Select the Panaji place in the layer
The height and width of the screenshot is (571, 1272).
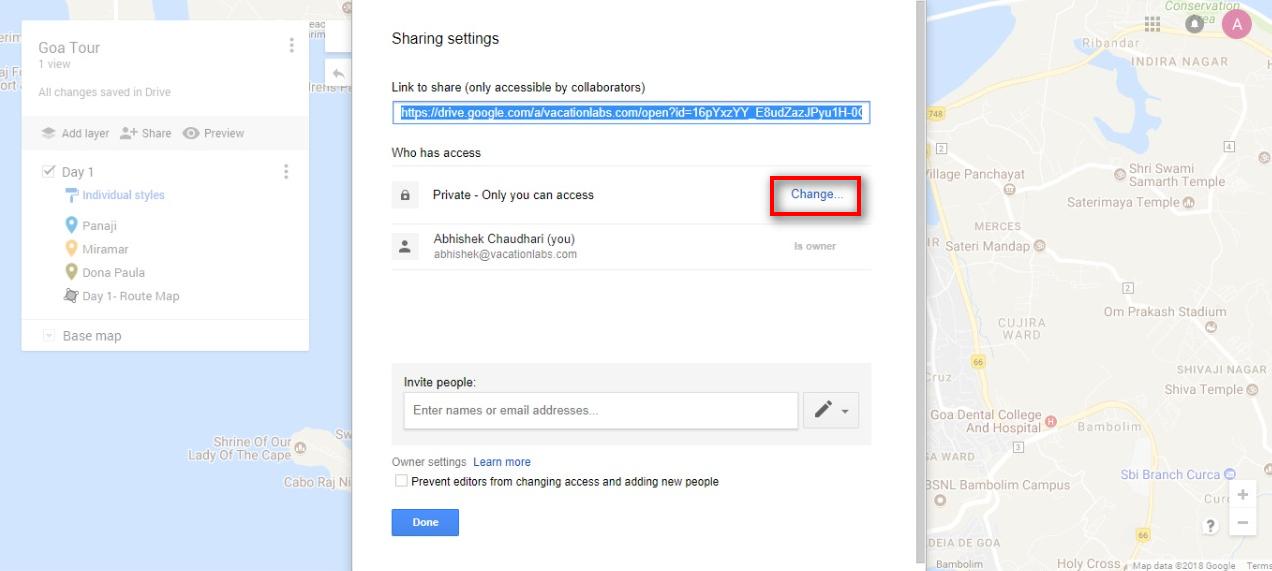pos(99,226)
